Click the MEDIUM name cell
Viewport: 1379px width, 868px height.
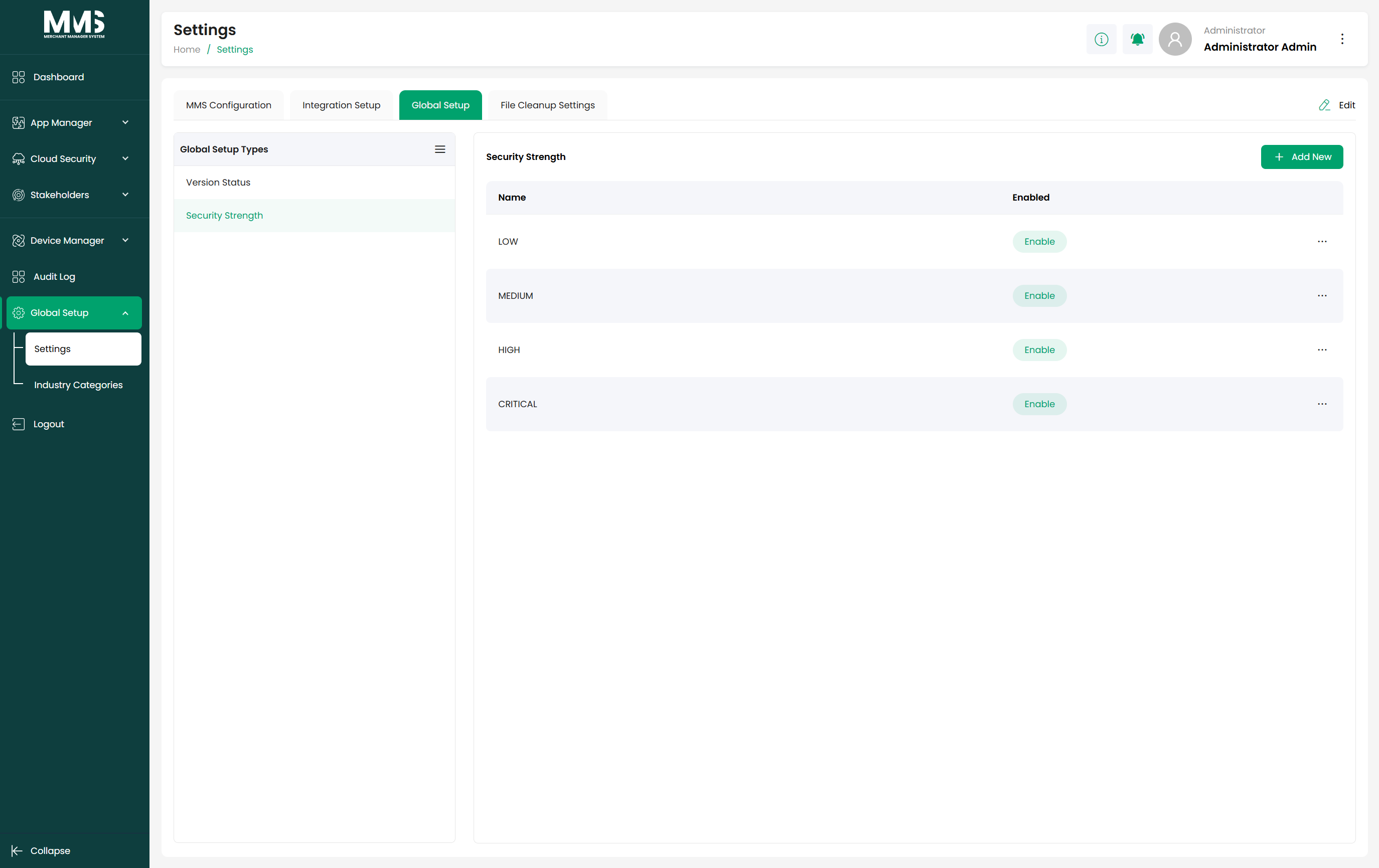(515, 296)
